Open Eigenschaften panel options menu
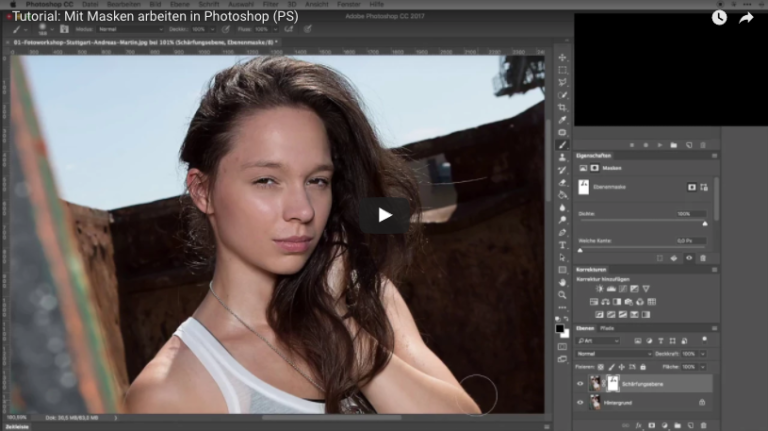This screenshot has height=431, width=768. (x=714, y=156)
